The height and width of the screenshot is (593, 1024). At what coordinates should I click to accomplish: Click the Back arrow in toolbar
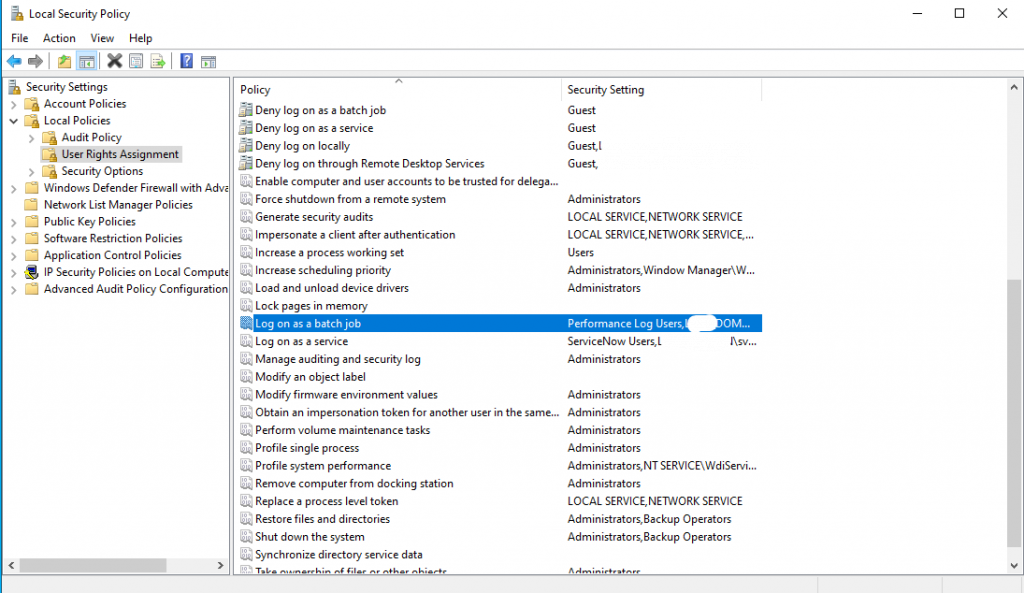click(x=14, y=61)
